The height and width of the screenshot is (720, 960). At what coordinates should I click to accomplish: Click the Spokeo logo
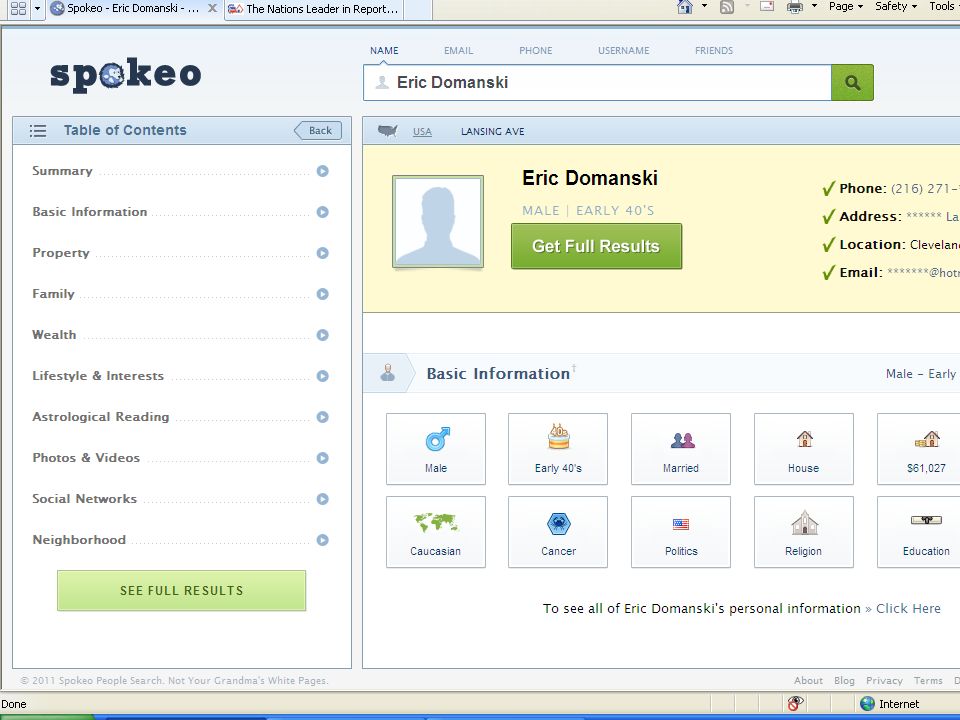coord(126,75)
